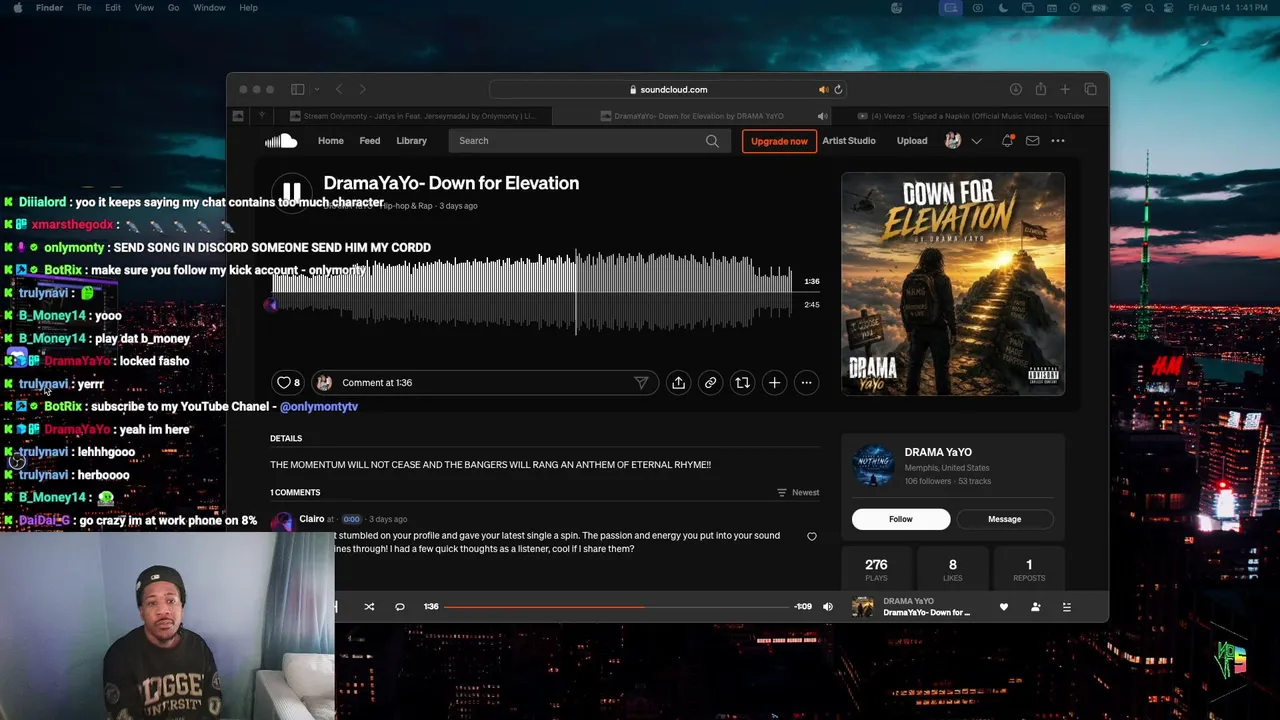This screenshot has width=1280, height=720.
Task: Open the Down for Elevation album artwork
Action: [953, 284]
